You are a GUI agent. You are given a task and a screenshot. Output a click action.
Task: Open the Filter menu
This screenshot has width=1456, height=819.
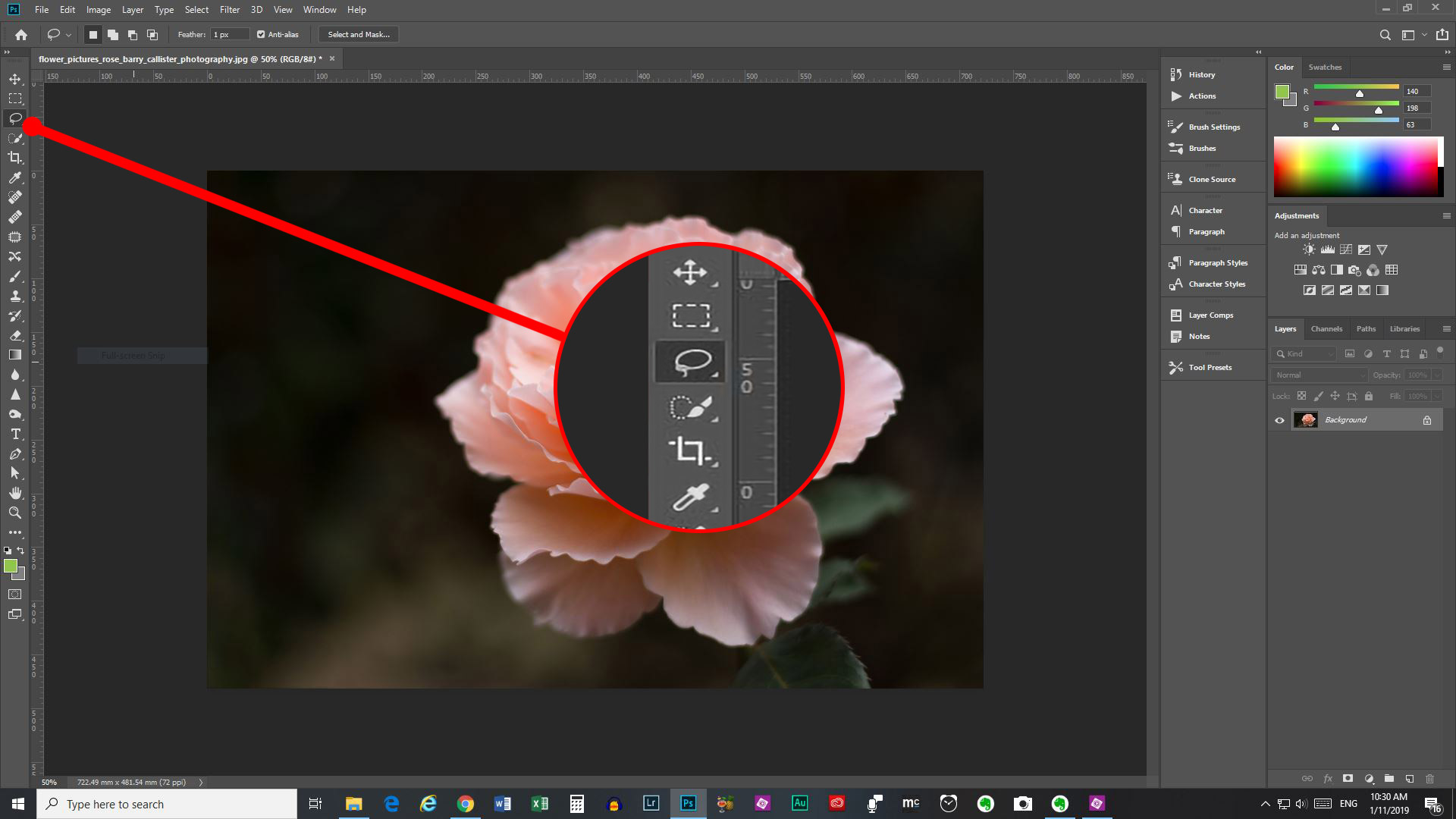click(230, 10)
